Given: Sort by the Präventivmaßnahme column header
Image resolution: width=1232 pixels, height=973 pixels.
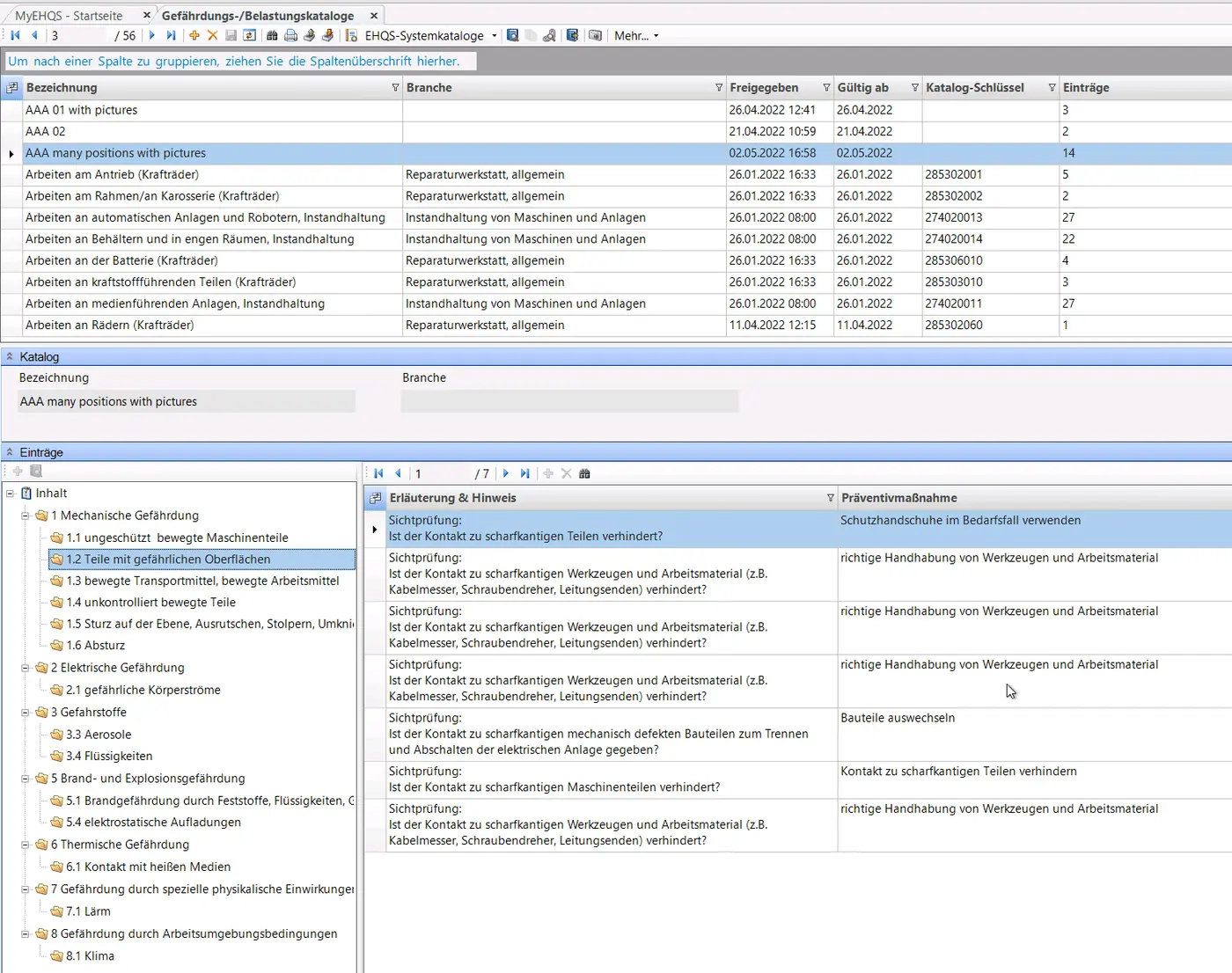Looking at the screenshot, I should (x=898, y=498).
